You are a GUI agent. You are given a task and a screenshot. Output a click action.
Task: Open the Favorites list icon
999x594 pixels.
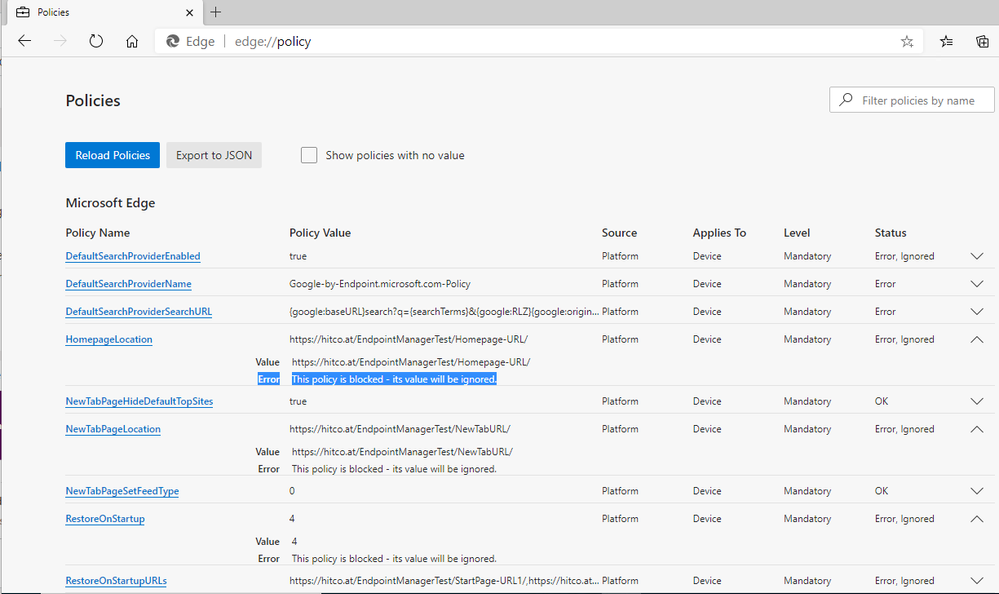(946, 41)
